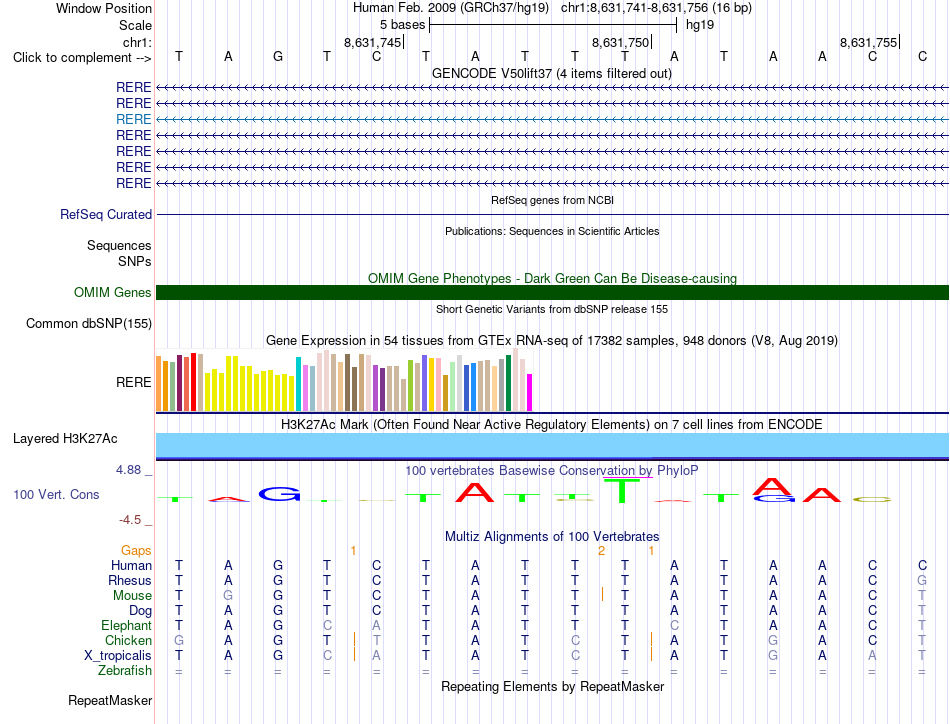The width and height of the screenshot is (950, 724).
Task: Click the orange gap number 2
Action: (601, 551)
